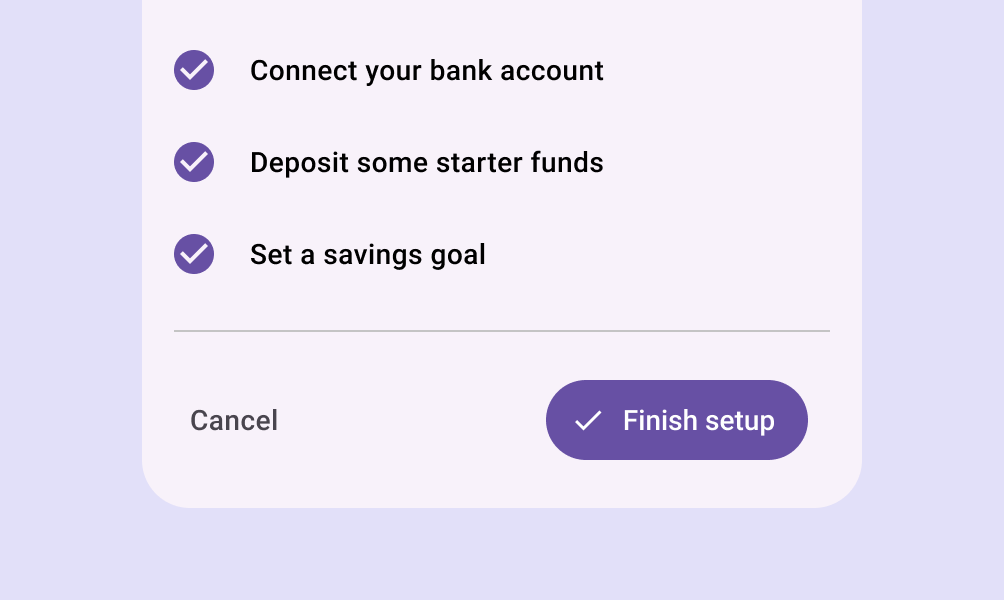1004x600 pixels.
Task: Select the Deposit some starter funds label
Action: (x=426, y=163)
